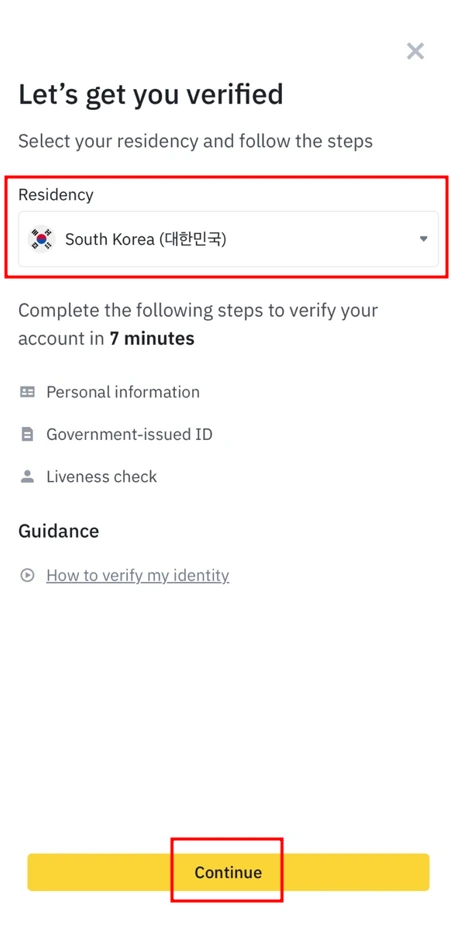Select the Liveness check step text
The height and width of the screenshot is (930, 455).
[x=101, y=476]
